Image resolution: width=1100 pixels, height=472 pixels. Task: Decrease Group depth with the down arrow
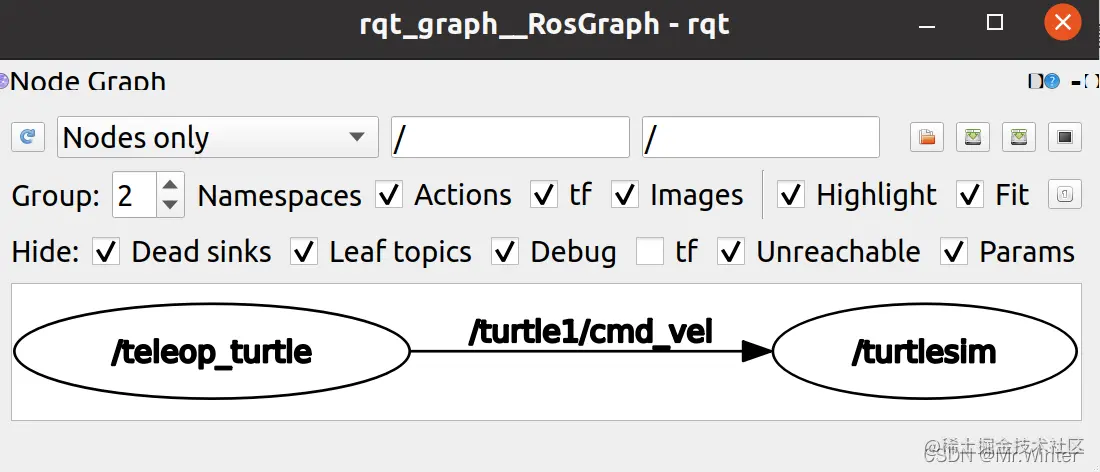(169, 205)
